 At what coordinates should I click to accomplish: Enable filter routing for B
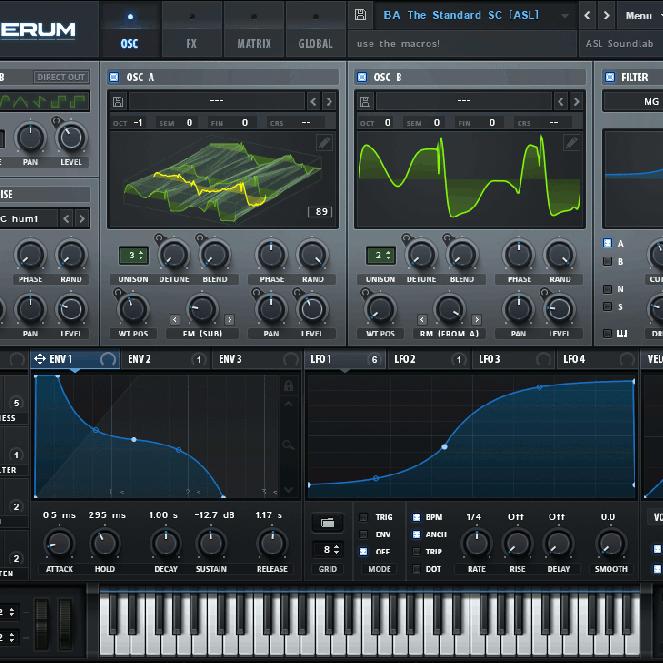tap(607, 261)
